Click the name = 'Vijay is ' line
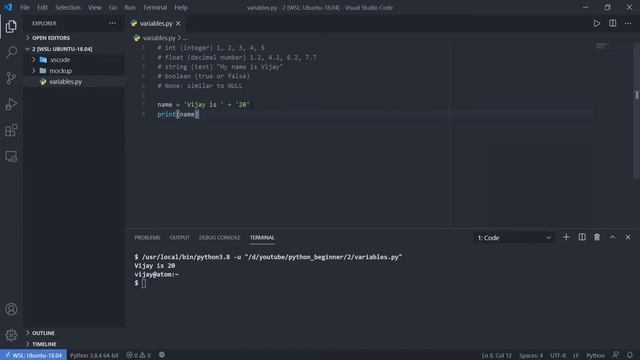 click(204, 105)
